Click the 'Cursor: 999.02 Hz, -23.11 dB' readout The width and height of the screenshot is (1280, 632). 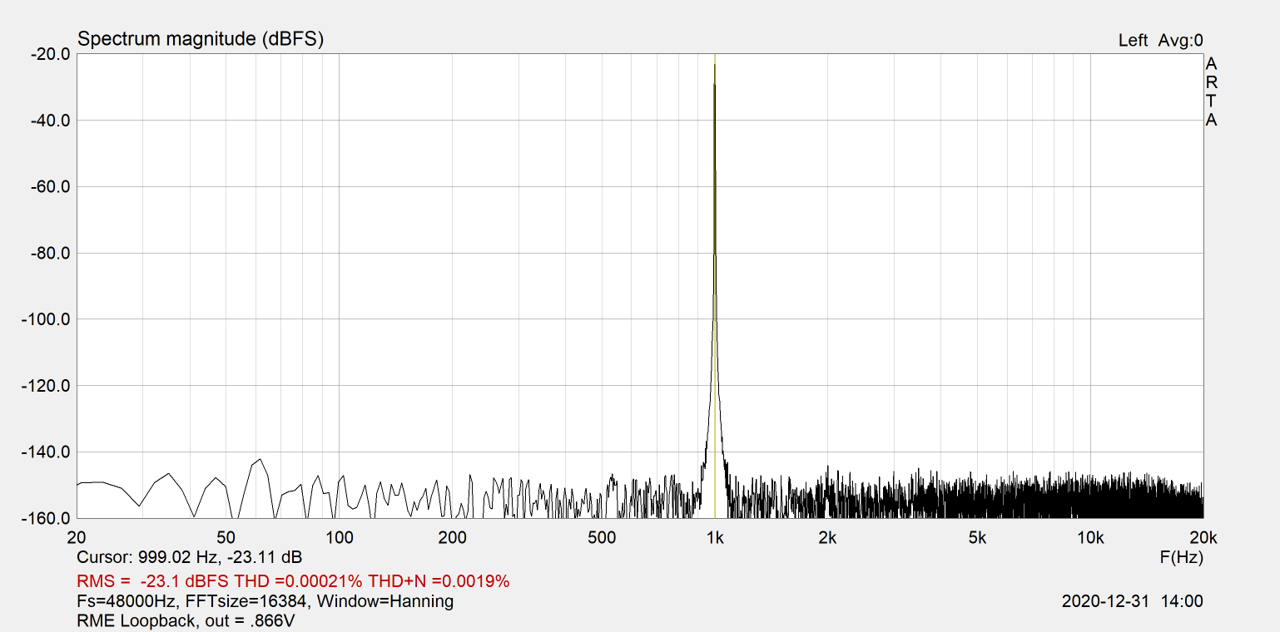pos(189,557)
